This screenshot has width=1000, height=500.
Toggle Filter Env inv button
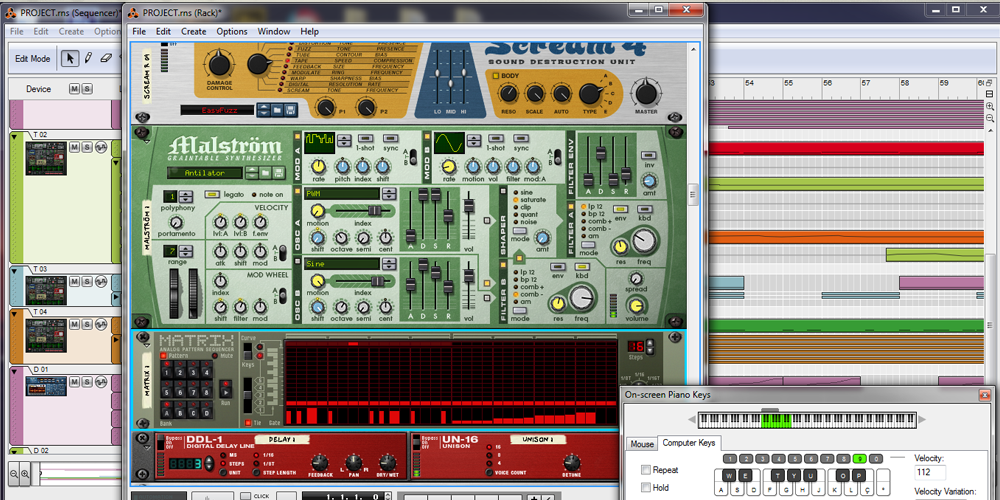point(649,156)
